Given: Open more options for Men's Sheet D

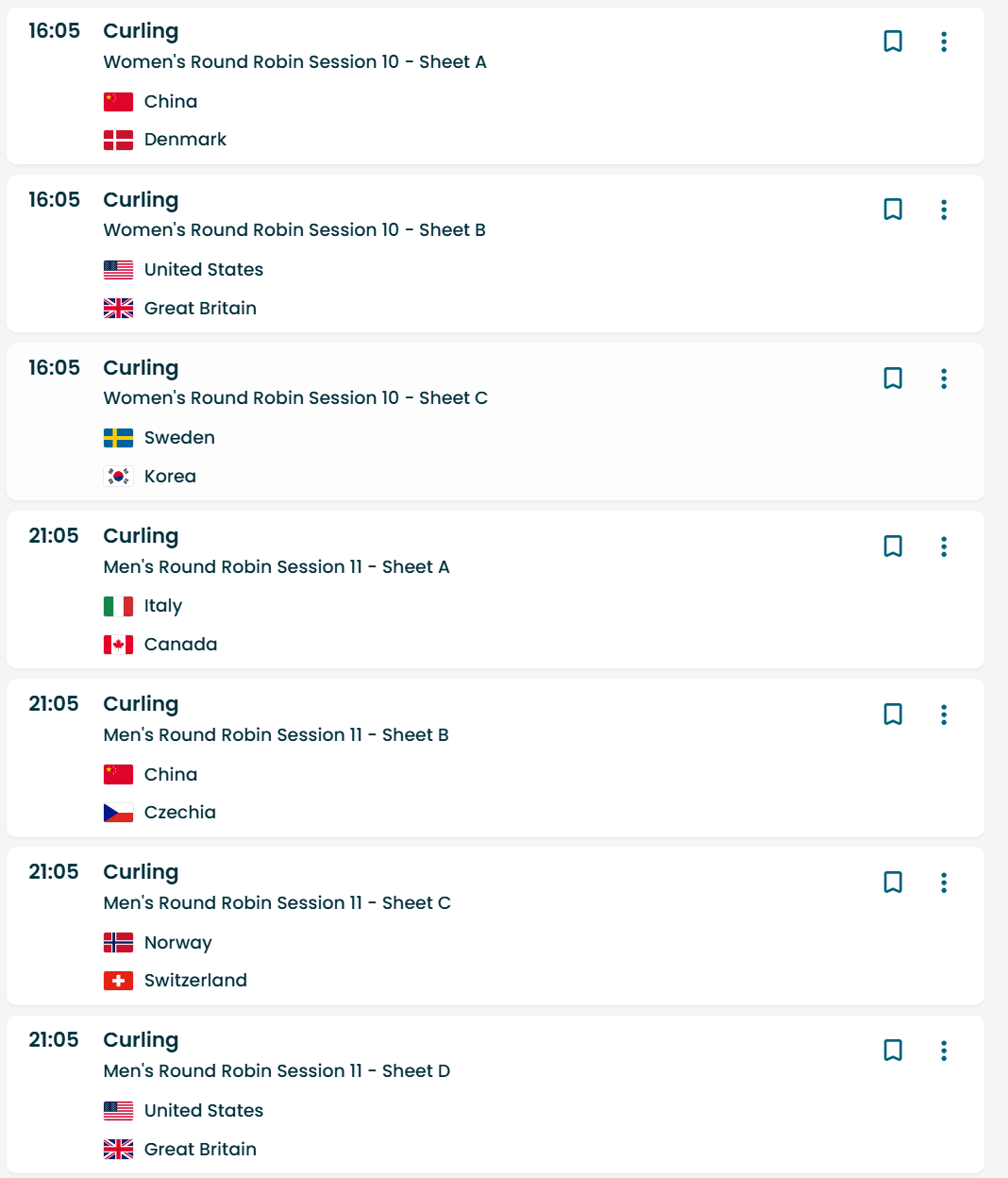Looking at the screenshot, I should point(943,1051).
